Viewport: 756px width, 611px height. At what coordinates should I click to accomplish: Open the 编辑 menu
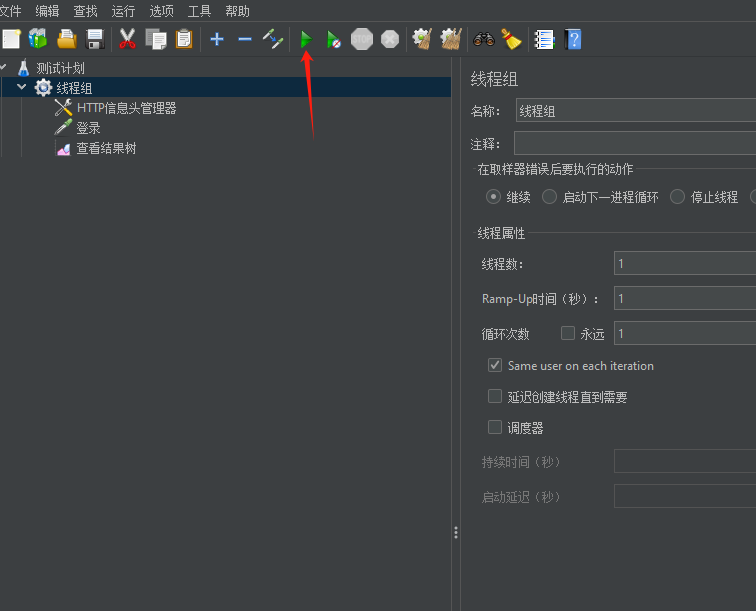tap(47, 11)
